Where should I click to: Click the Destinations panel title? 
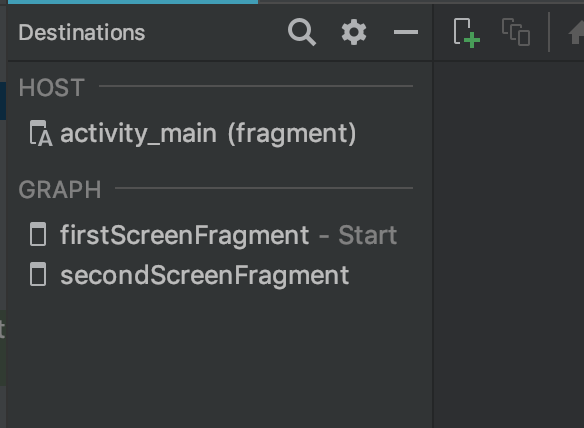(x=82, y=32)
